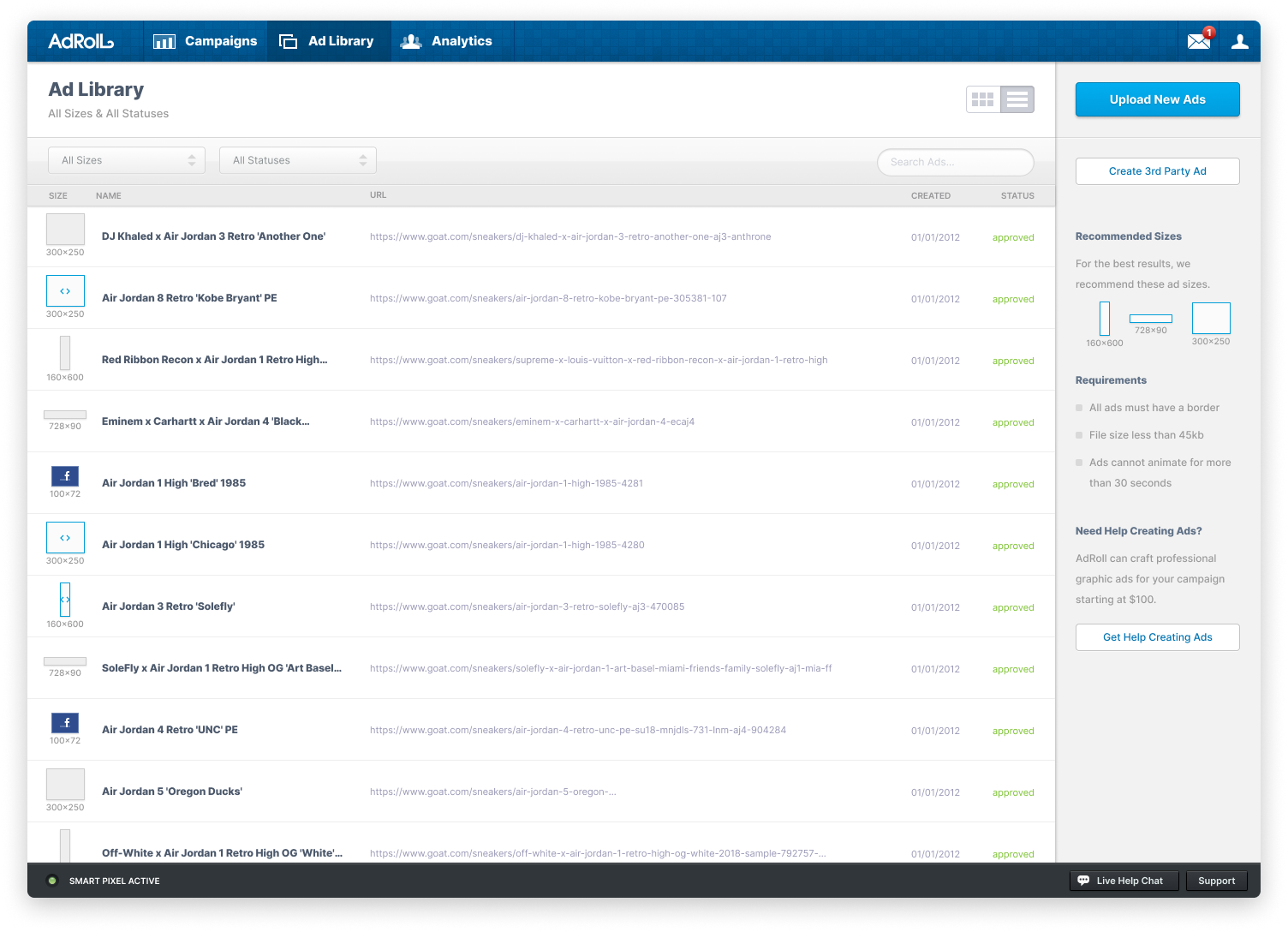Select the 300×250 recommended size box
The image size is (1288, 932).
[1211, 318]
